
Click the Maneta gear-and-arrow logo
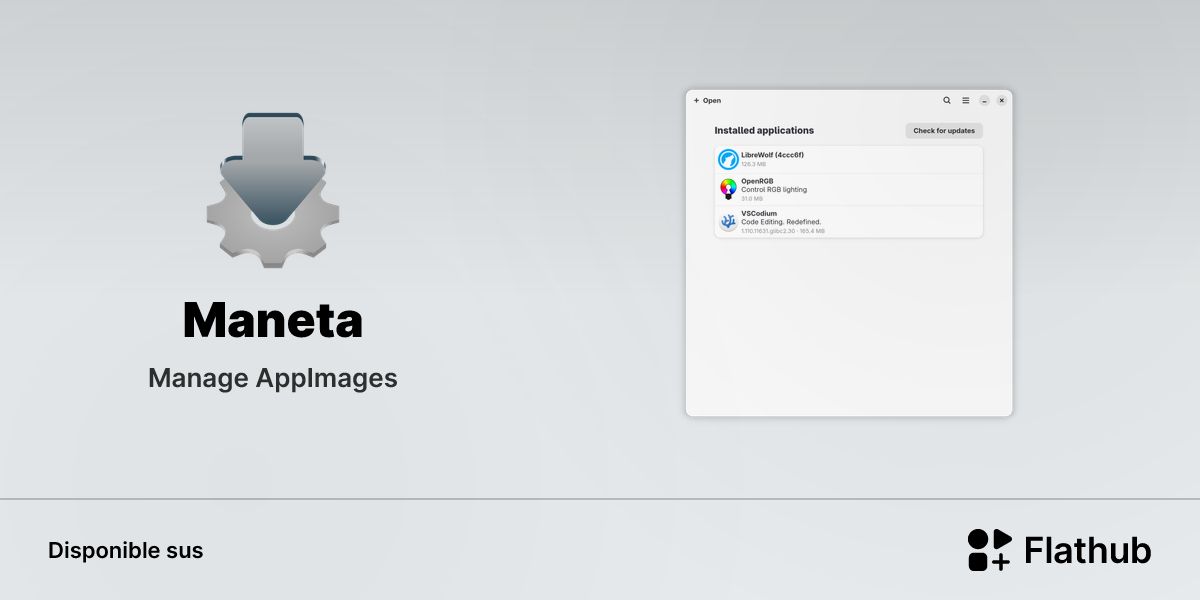(273, 190)
